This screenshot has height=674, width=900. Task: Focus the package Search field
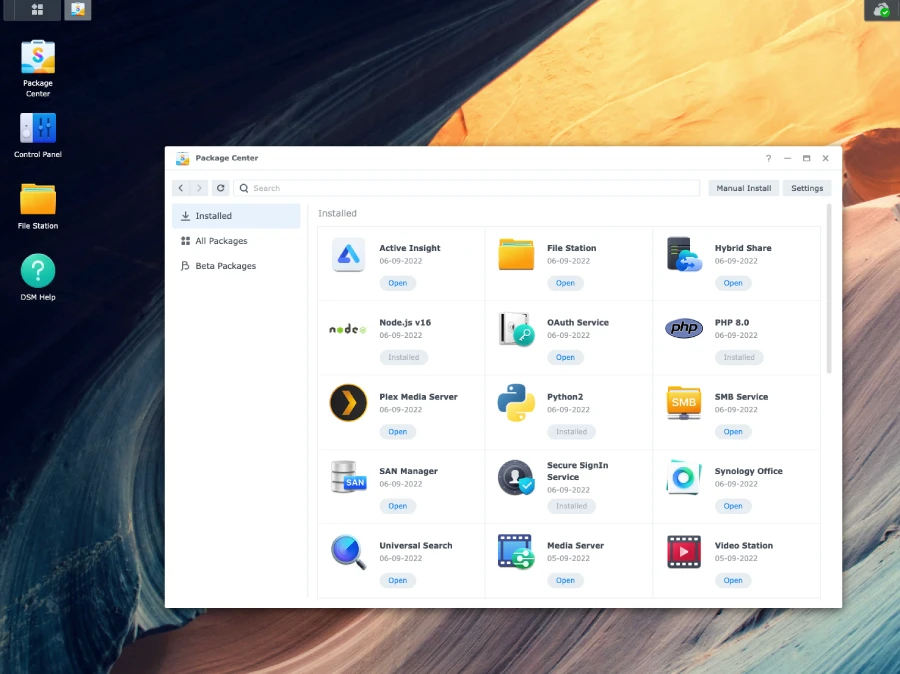tap(467, 188)
